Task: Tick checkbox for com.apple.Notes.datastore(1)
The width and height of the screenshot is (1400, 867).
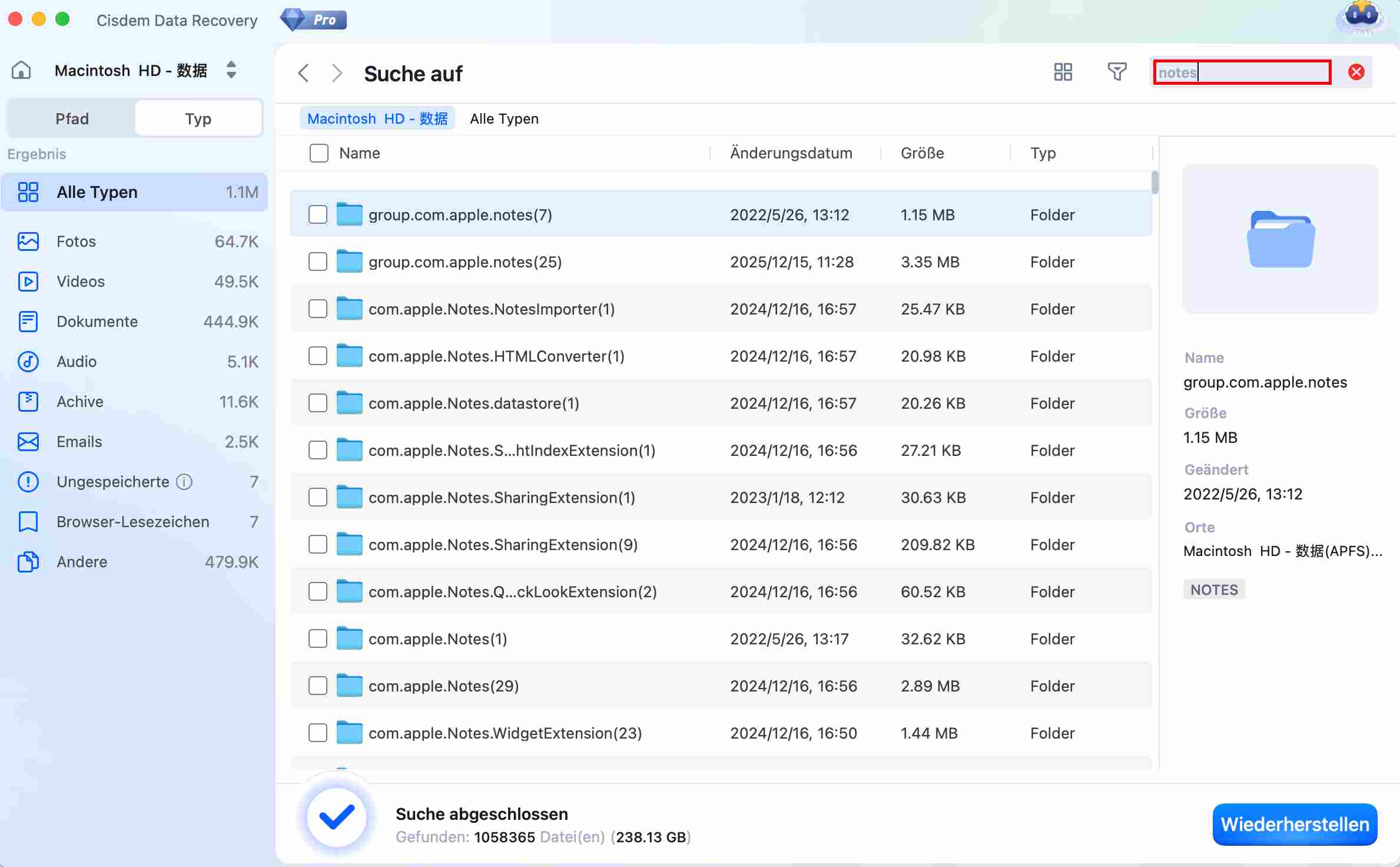Action: [318, 403]
